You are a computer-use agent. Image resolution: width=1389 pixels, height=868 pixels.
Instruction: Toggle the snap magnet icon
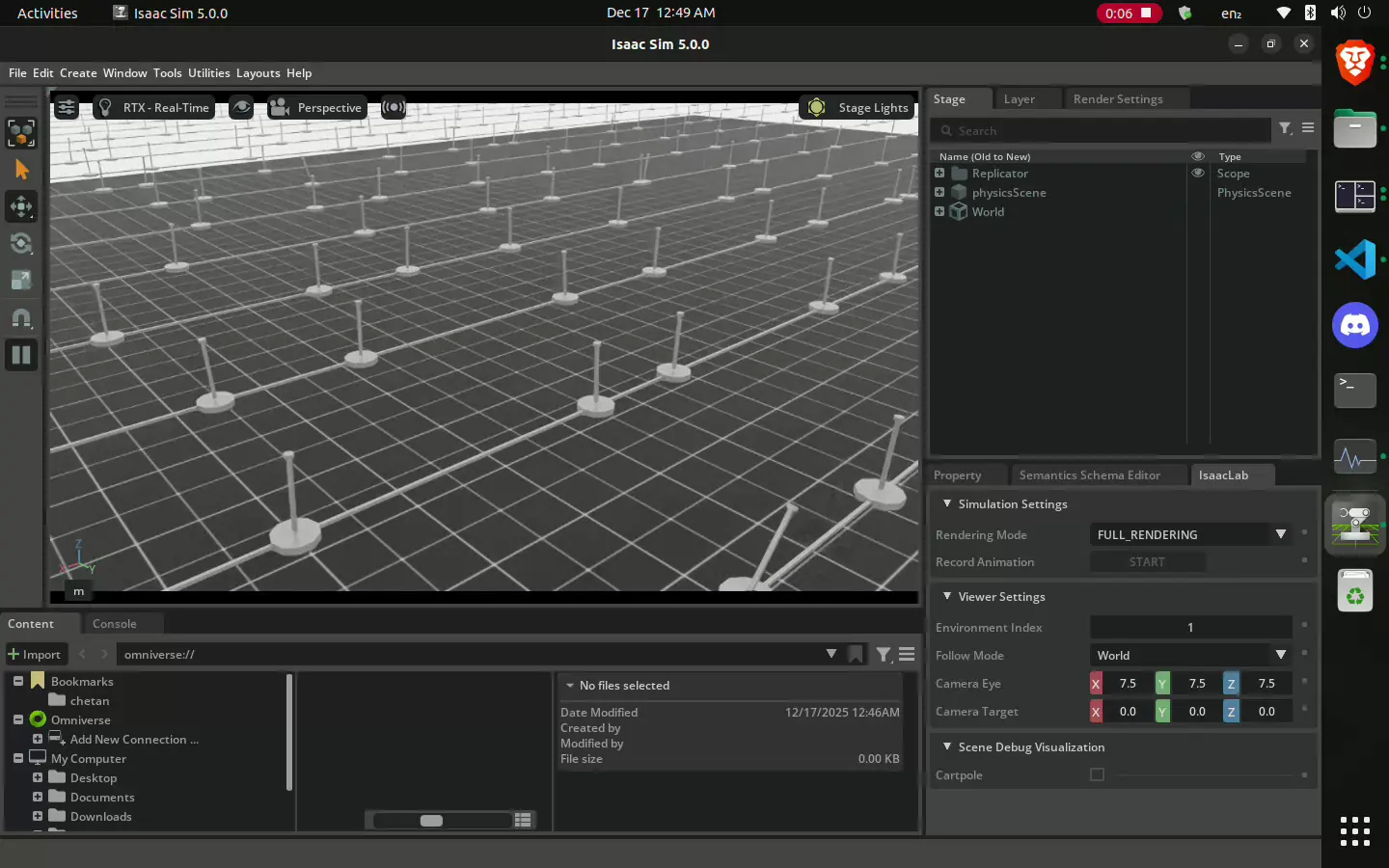(x=21, y=317)
